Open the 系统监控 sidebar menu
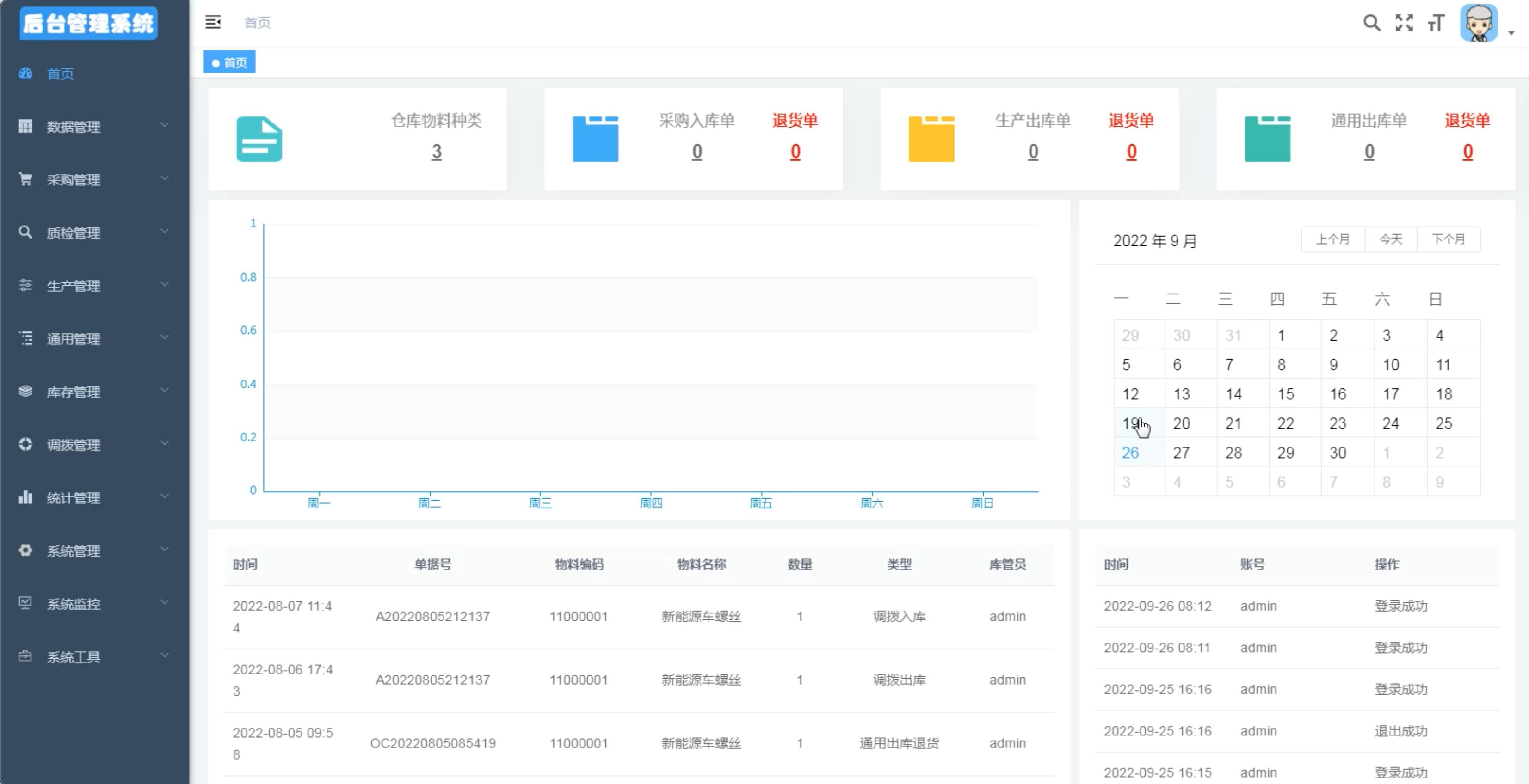The image size is (1529, 784). (x=94, y=604)
